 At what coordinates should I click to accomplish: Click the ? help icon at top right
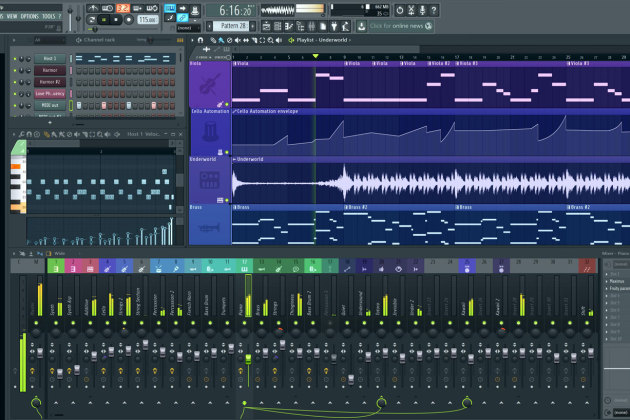coord(434,10)
